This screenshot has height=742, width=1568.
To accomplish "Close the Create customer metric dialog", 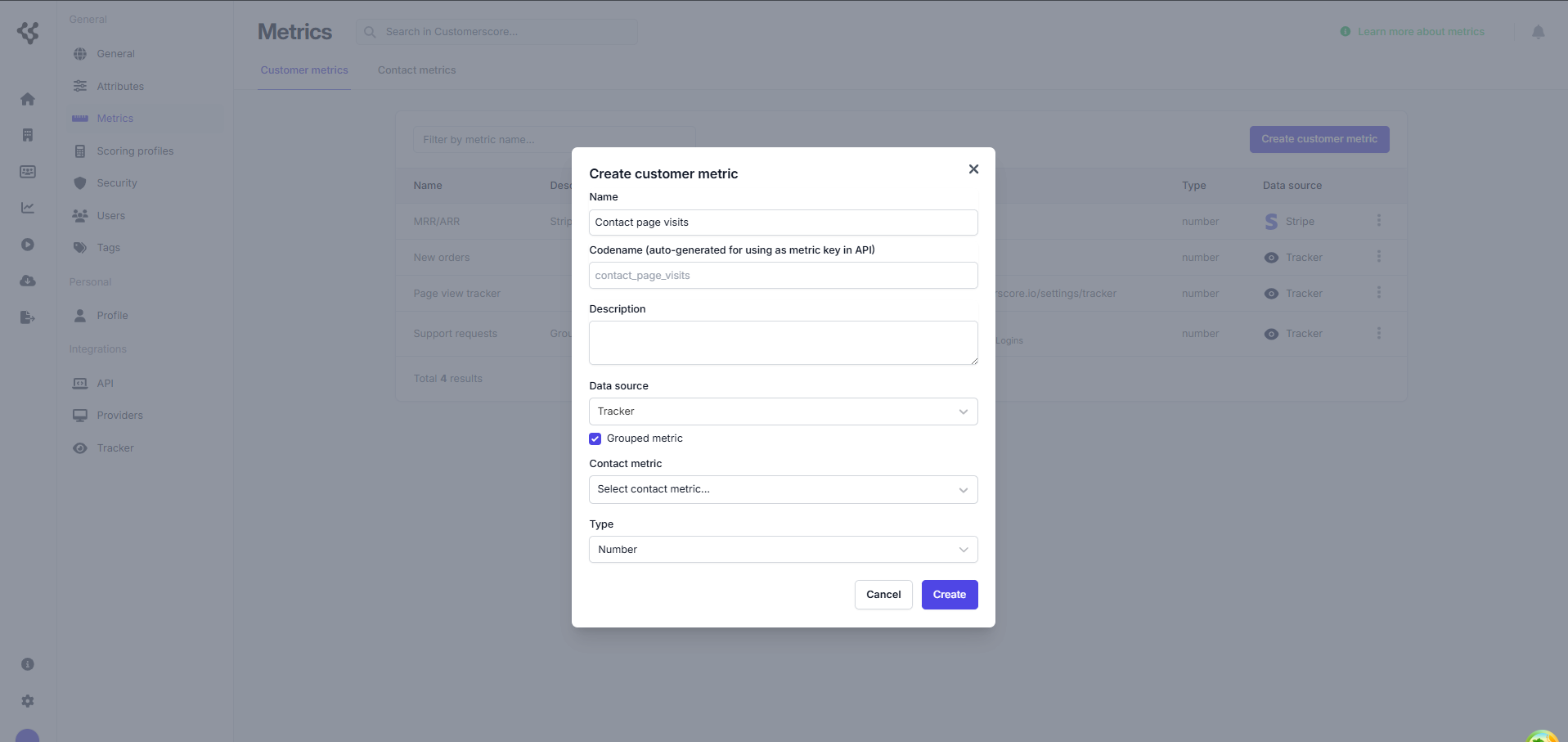I will [973, 169].
